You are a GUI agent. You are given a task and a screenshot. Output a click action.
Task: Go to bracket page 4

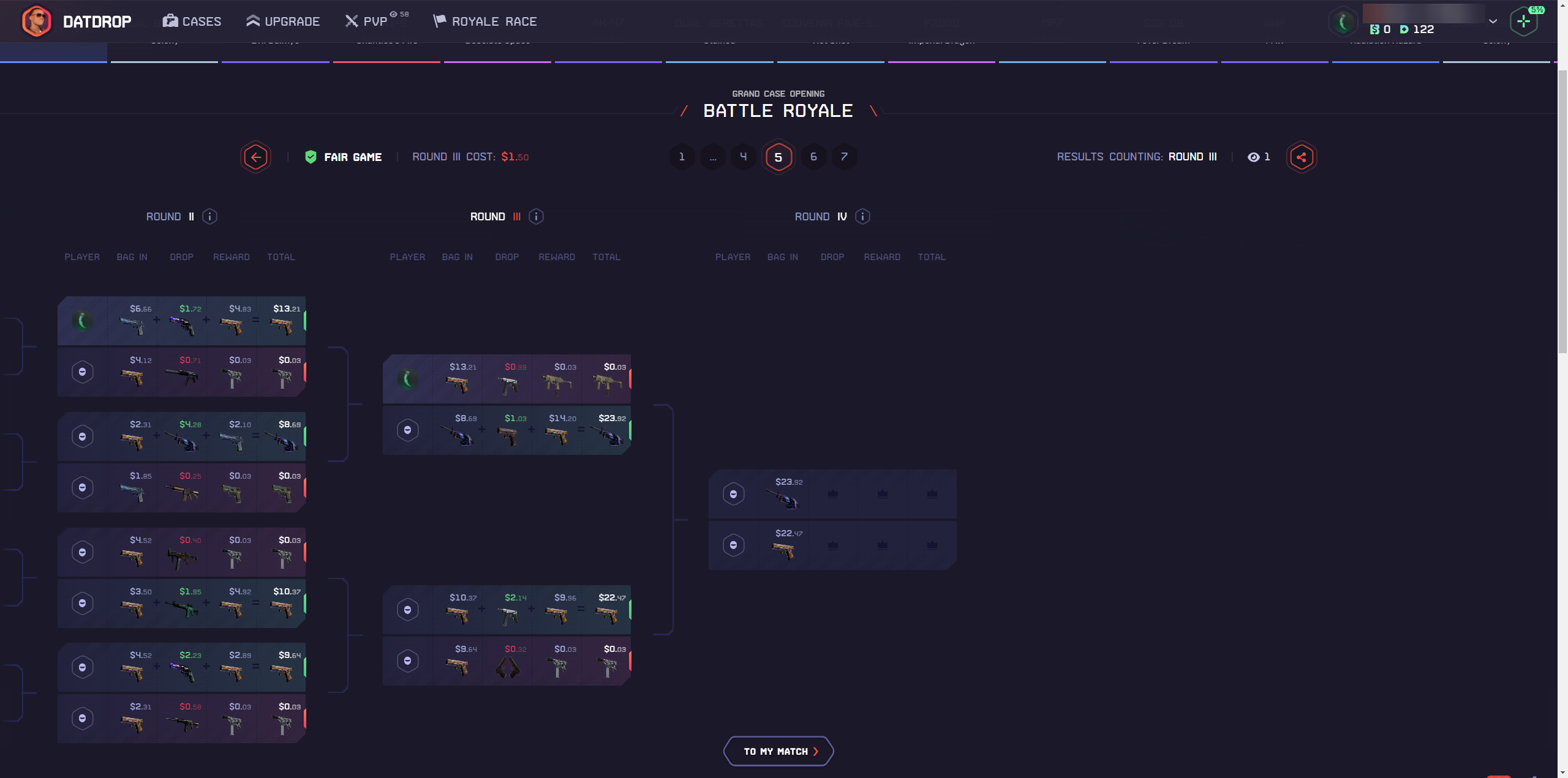744,157
